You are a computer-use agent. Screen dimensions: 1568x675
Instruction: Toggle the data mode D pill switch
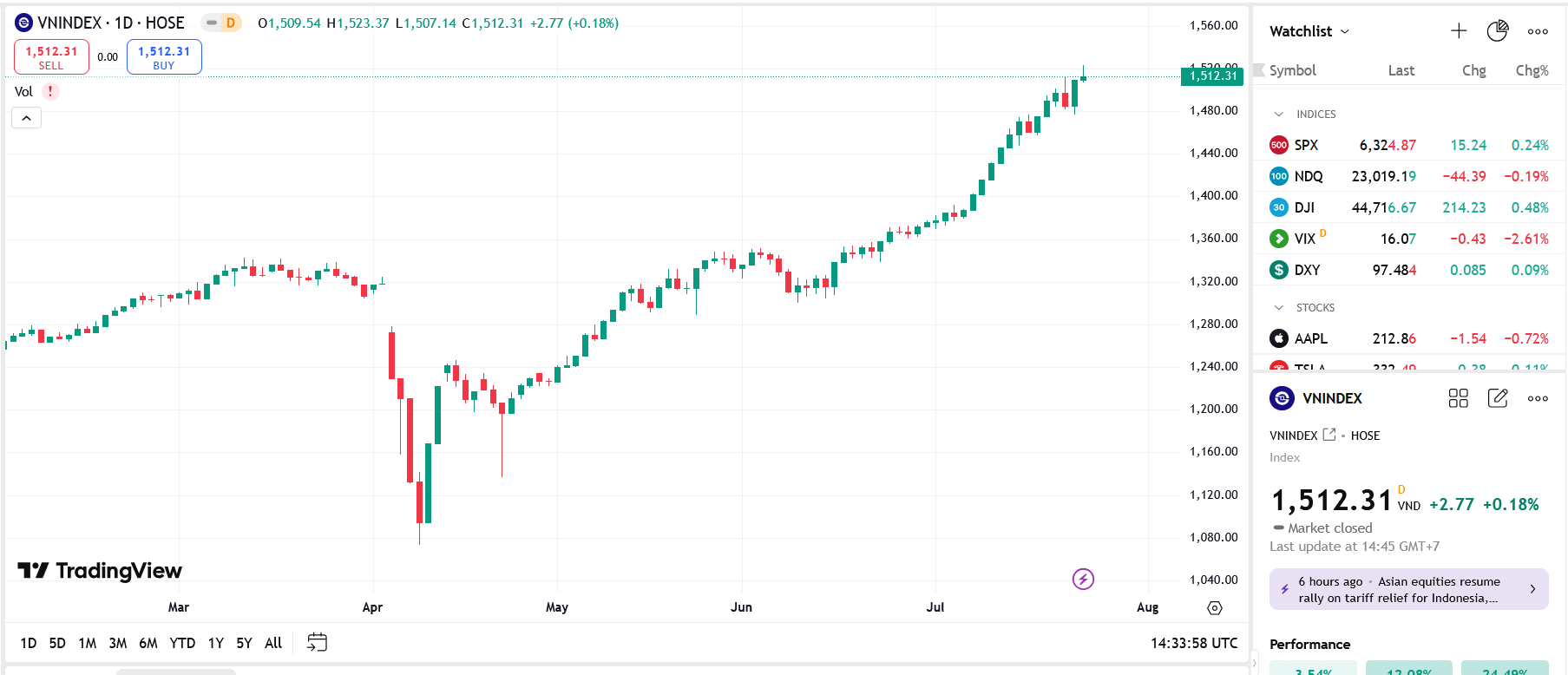coord(221,23)
